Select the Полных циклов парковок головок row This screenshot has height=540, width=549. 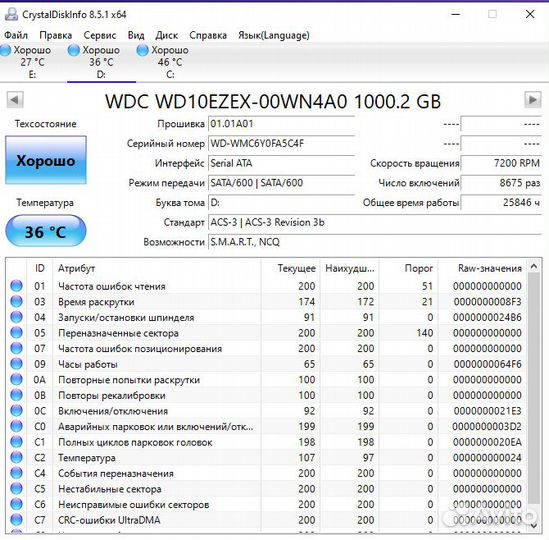pyautogui.click(x=267, y=442)
